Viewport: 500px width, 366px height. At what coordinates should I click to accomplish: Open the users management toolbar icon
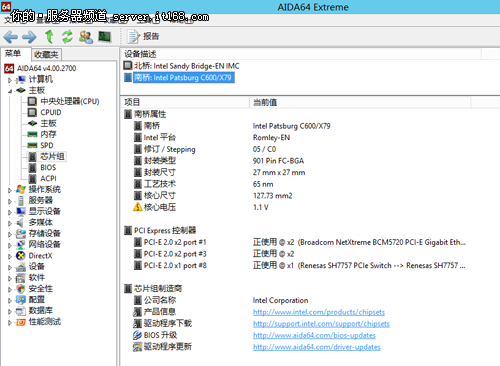click(86, 37)
